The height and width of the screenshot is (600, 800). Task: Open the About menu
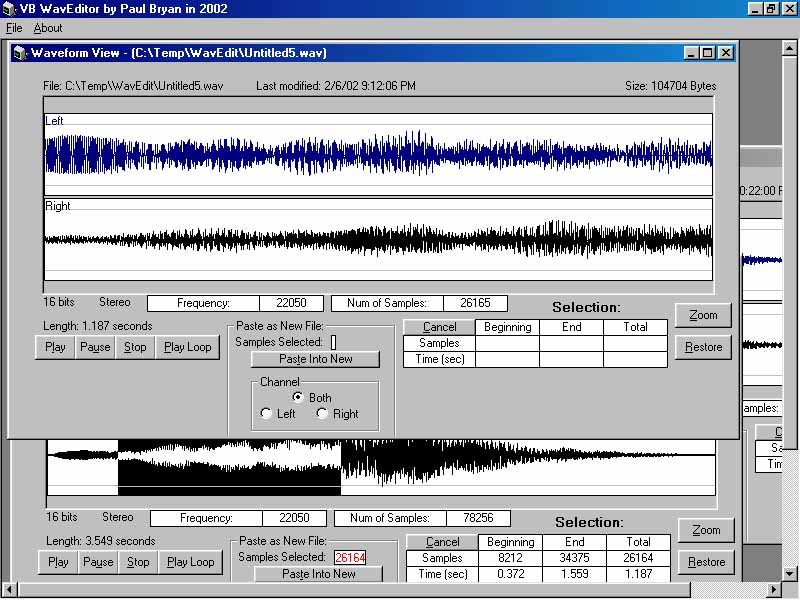click(48, 28)
